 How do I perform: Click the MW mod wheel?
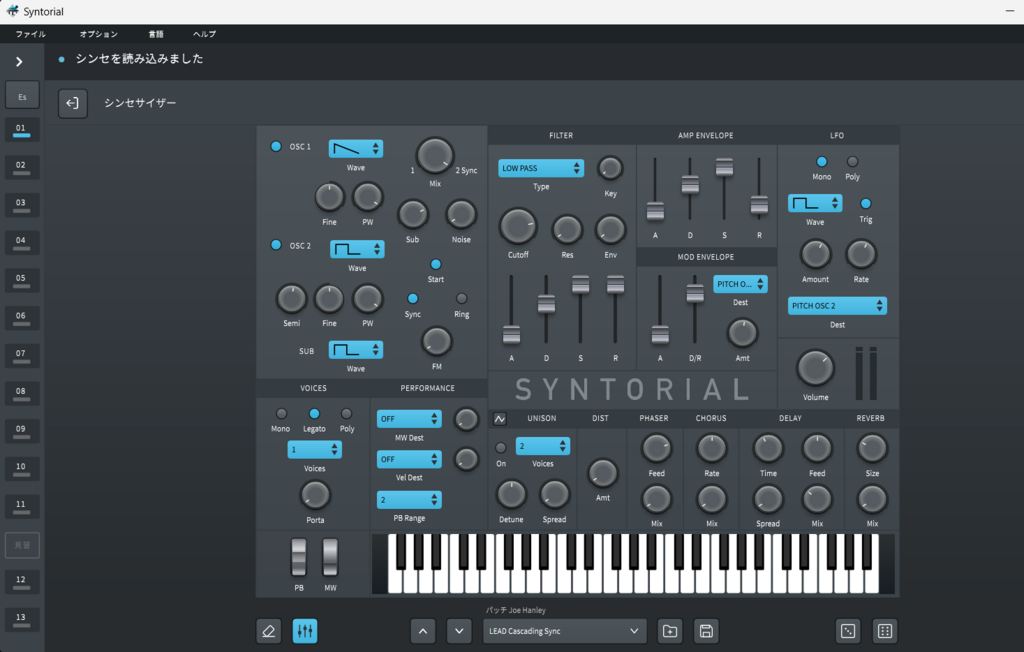330,557
